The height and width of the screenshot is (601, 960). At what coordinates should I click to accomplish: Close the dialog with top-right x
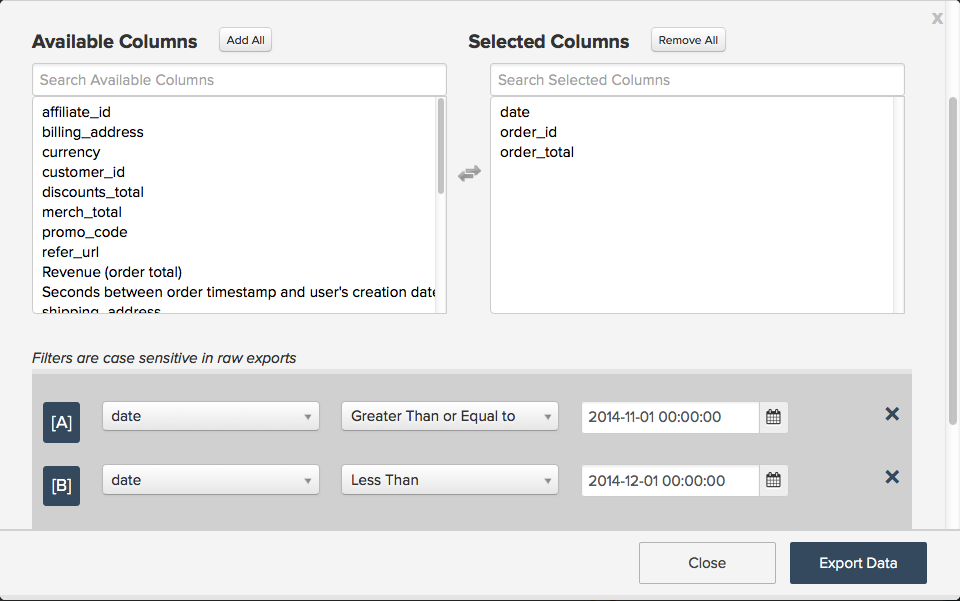[937, 18]
